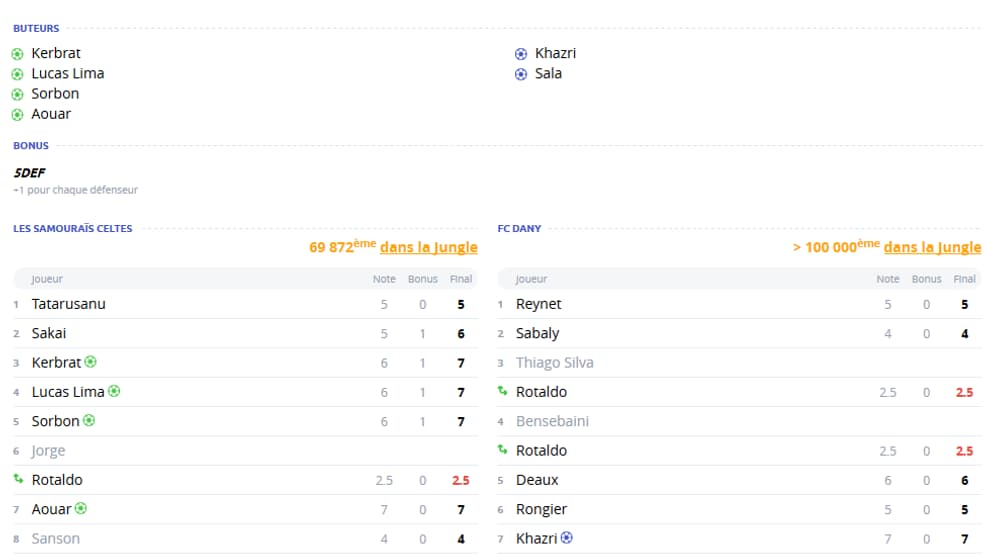Select the greyed-out Thiago Silva row
987x555 pixels.
(x=739, y=362)
